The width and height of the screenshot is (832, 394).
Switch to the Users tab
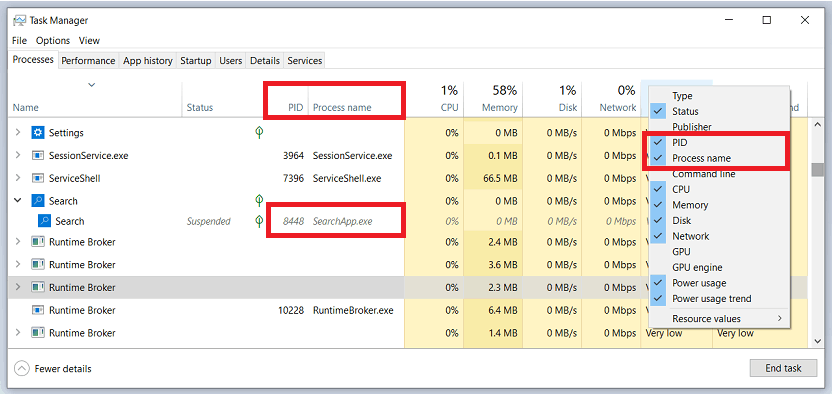(231, 60)
